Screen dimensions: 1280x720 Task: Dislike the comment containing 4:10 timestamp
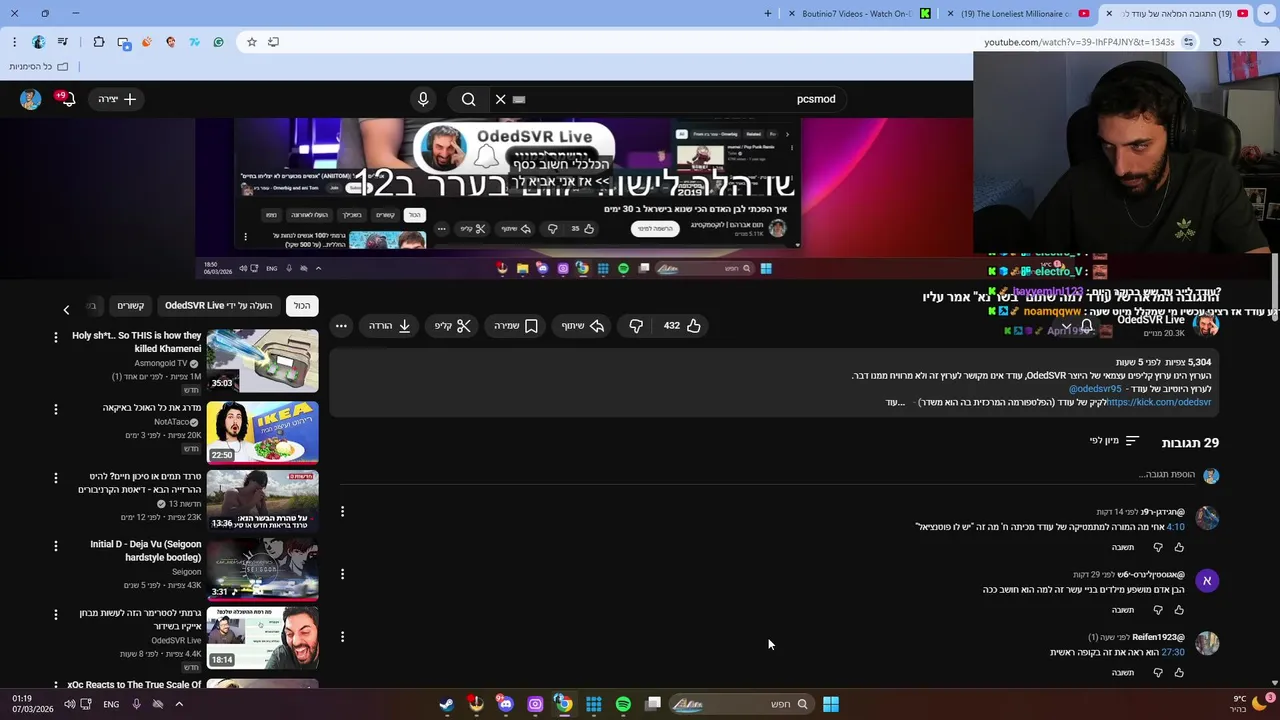click(1158, 547)
